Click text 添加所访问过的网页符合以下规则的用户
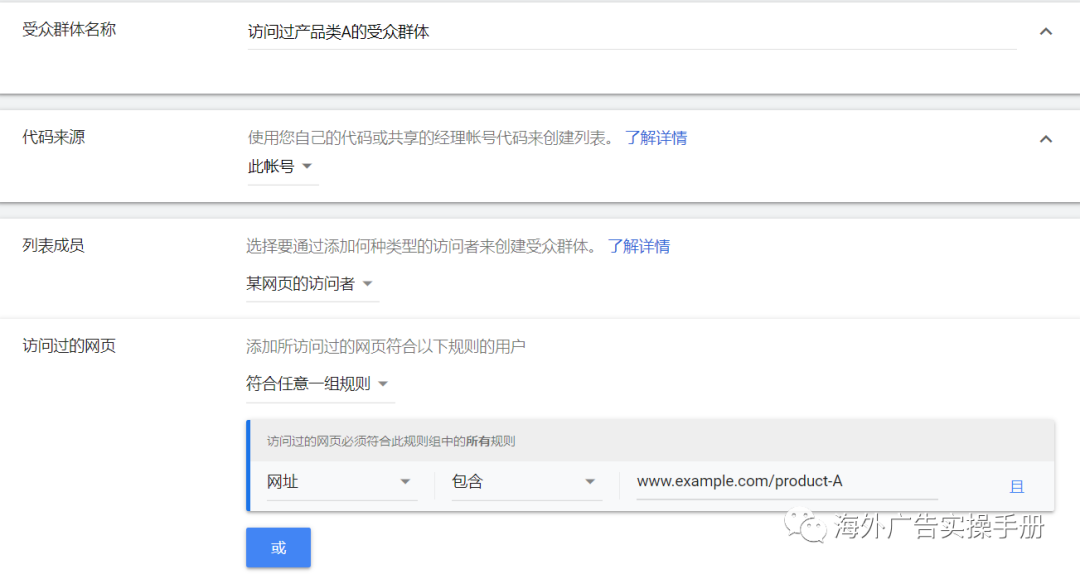This screenshot has height=574, width=1080. pos(386,347)
